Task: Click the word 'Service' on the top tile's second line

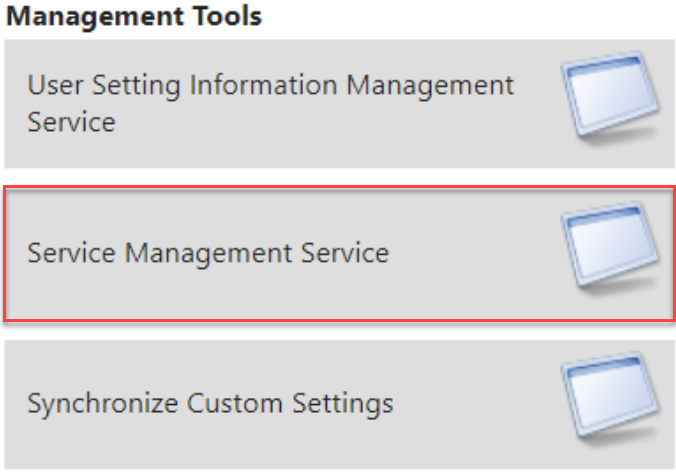Action: point(72,122)
